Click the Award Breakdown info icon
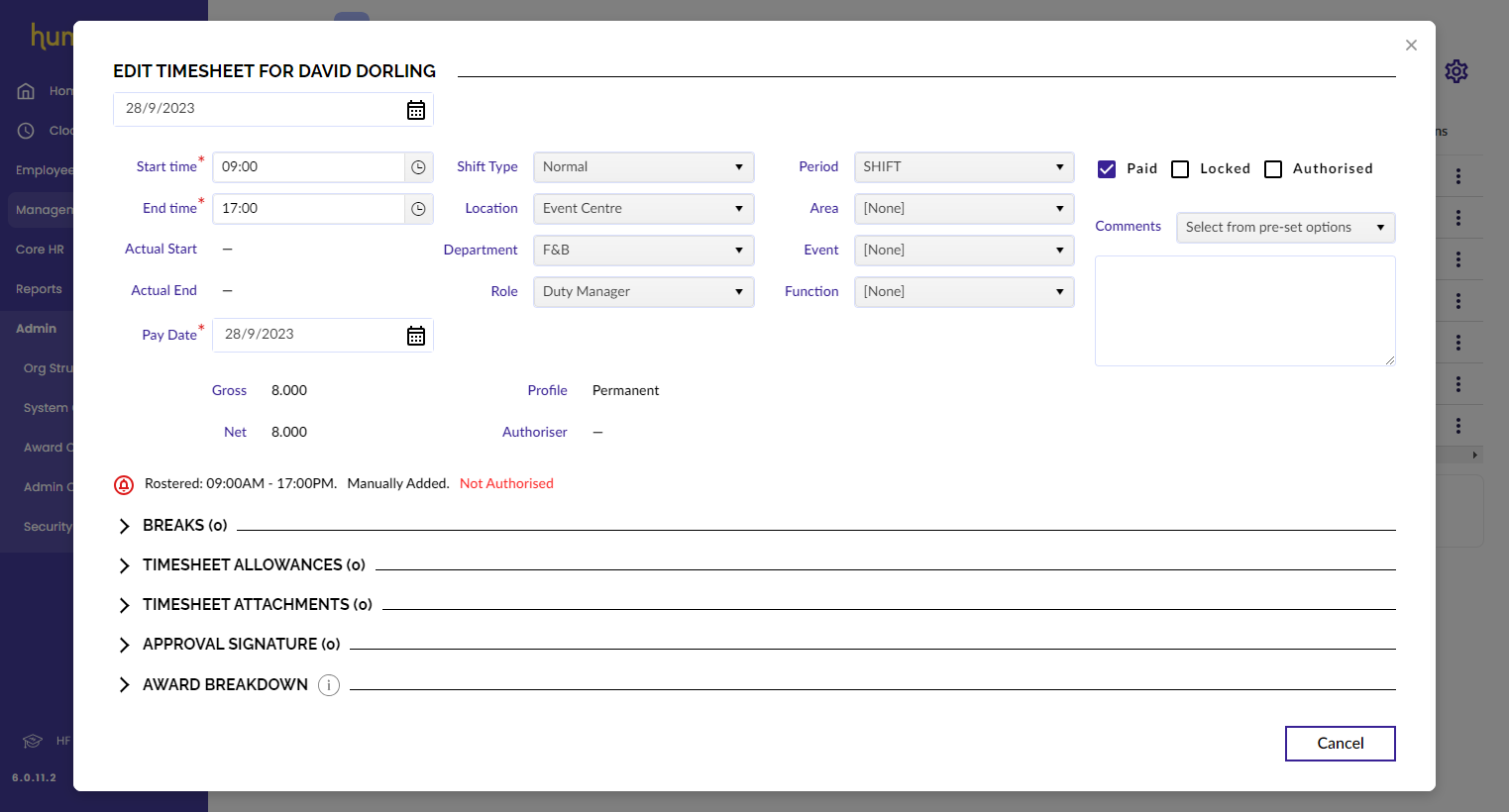Image resolution: width=1509 pixels, height=812 pixels. pos(328,684)
